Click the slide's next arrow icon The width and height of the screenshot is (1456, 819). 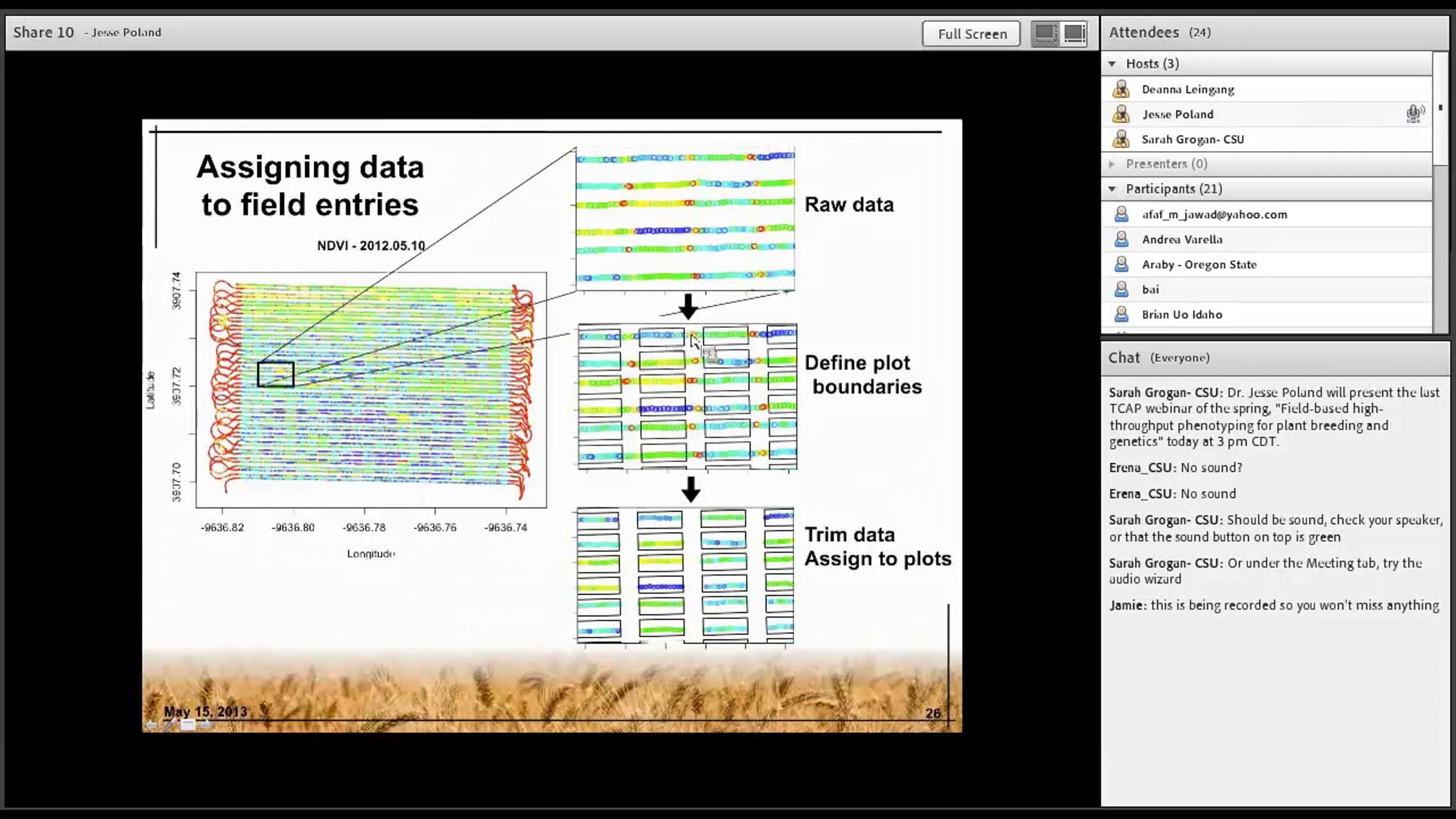tap(206, 724)
